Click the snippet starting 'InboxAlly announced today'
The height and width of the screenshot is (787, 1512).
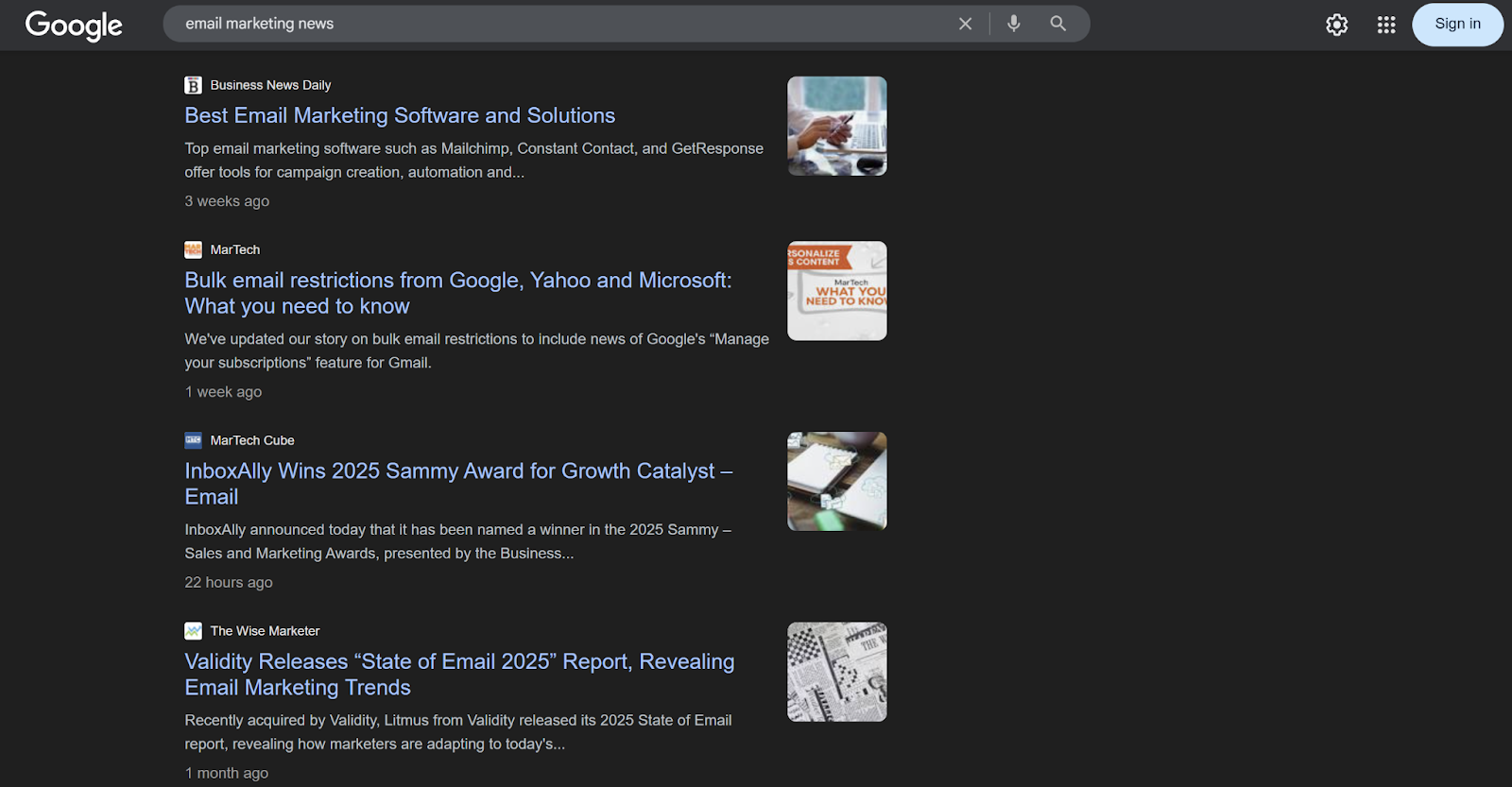point(458,541)
